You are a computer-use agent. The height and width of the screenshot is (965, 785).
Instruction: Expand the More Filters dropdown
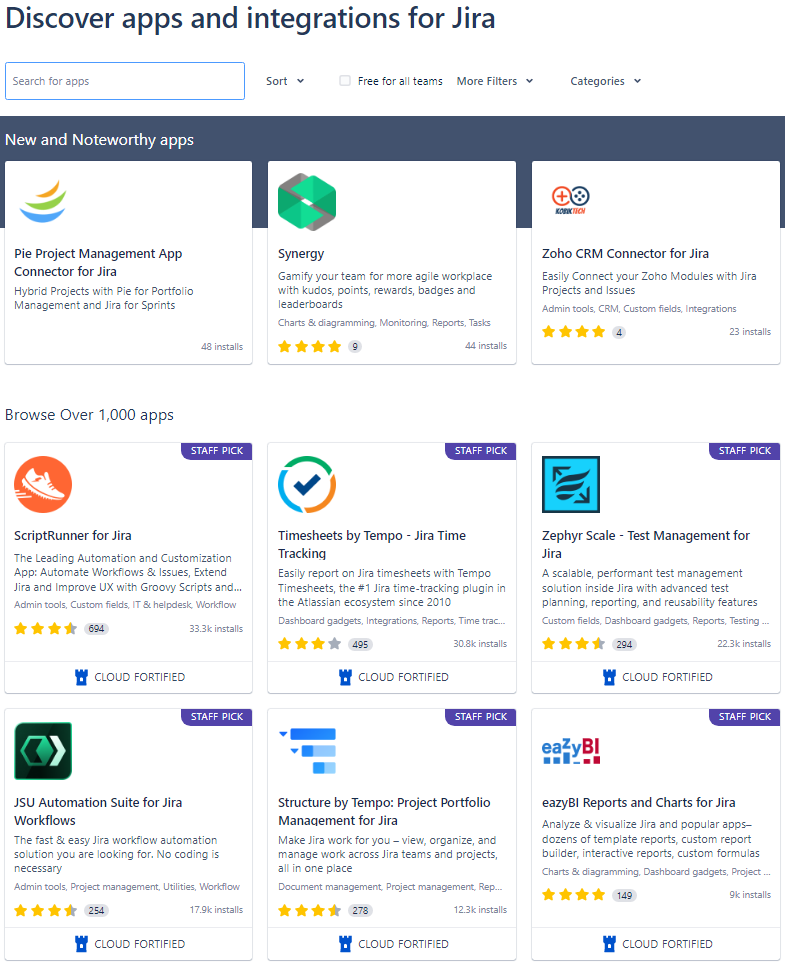coord(495,81)
